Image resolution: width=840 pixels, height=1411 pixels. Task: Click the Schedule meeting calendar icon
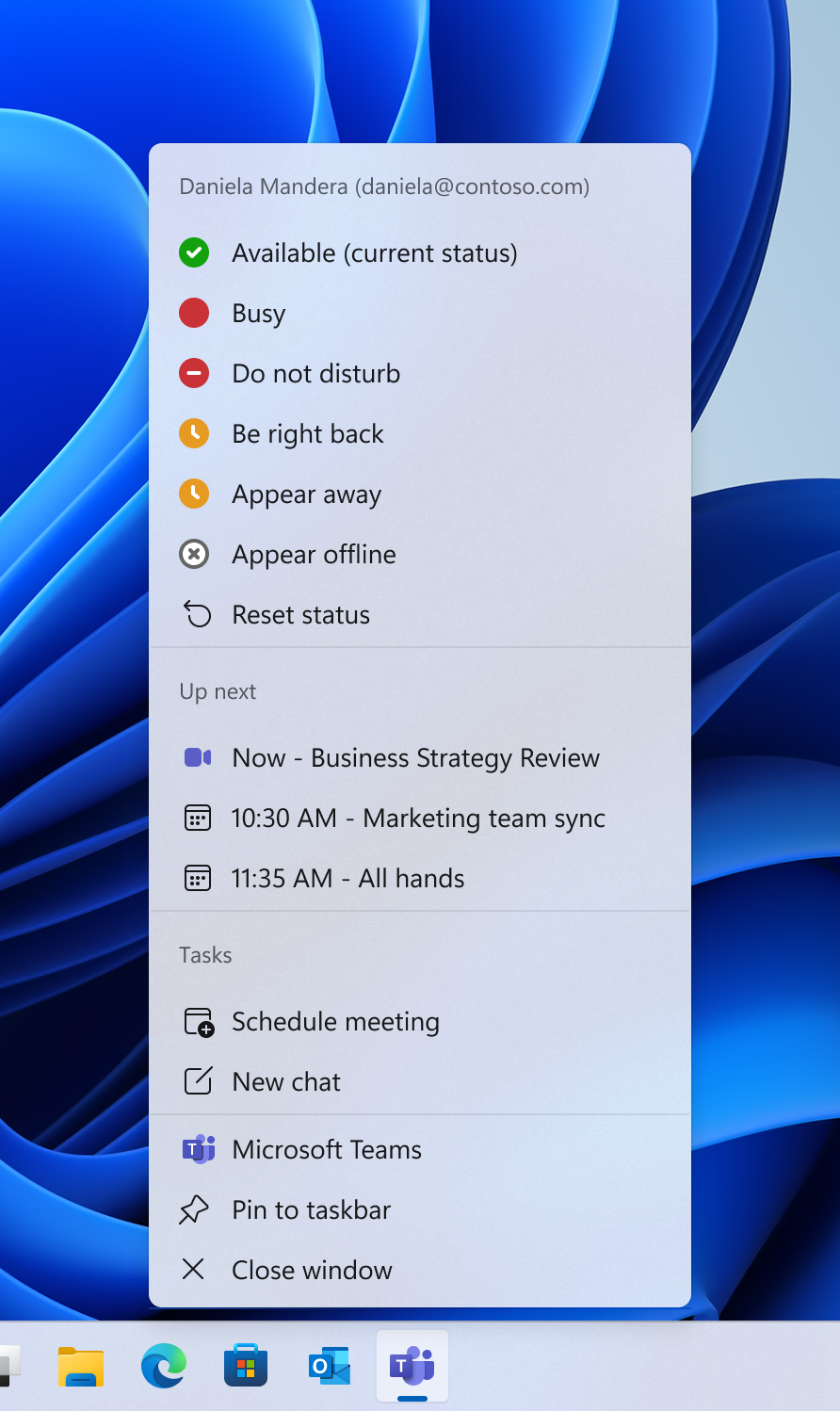tap(199, 1022)
